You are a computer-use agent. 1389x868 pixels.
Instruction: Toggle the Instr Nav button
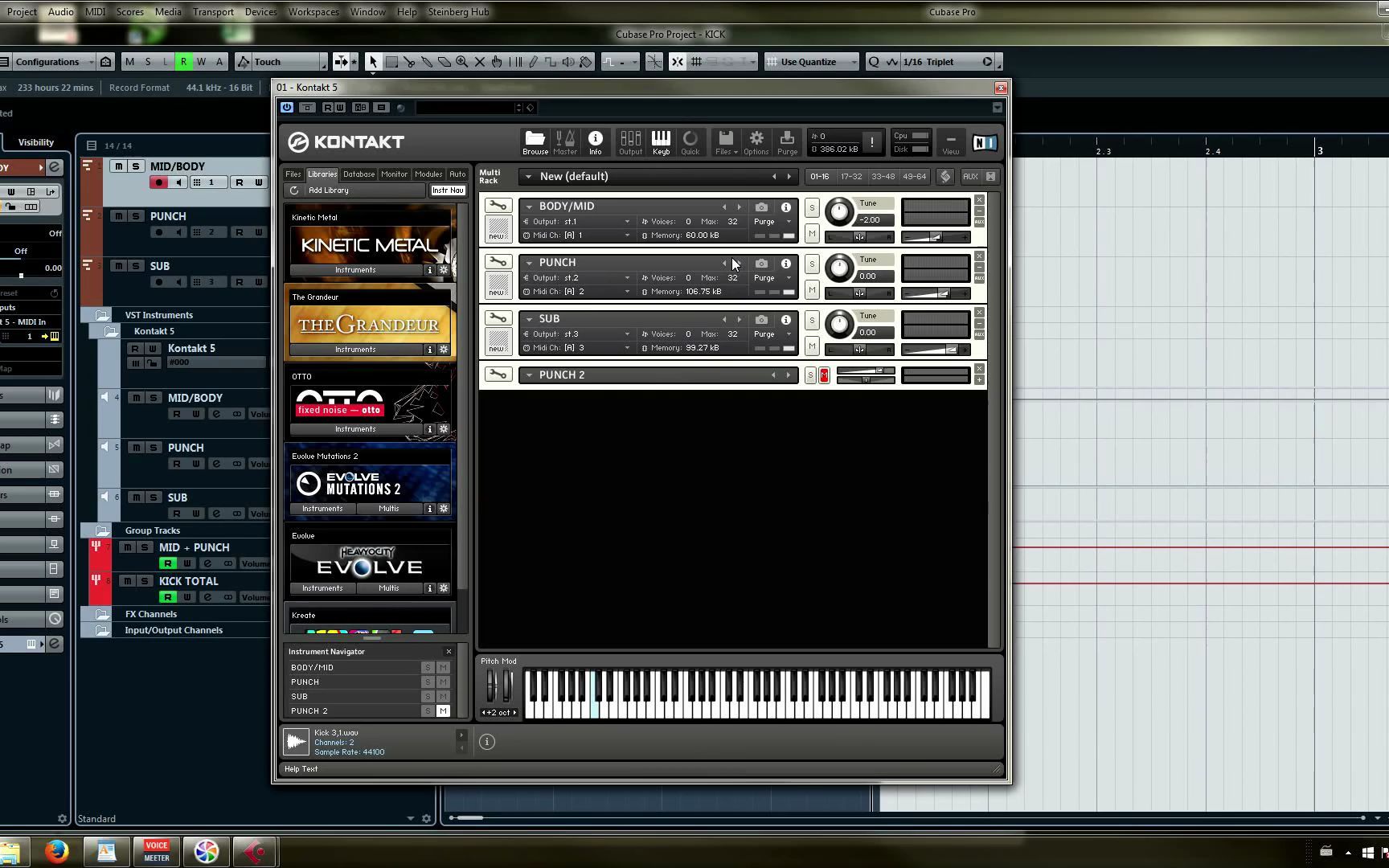click(x=448, y=190)
